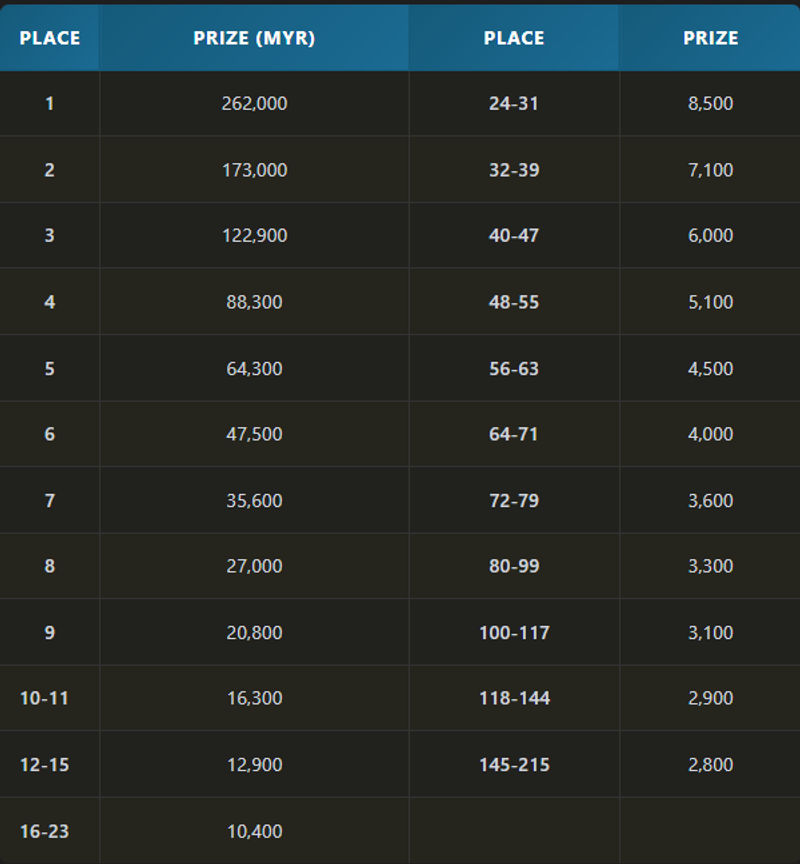Click the PRIZE (MYR) column header
The image size is (800, 864).
click(254, 38)
